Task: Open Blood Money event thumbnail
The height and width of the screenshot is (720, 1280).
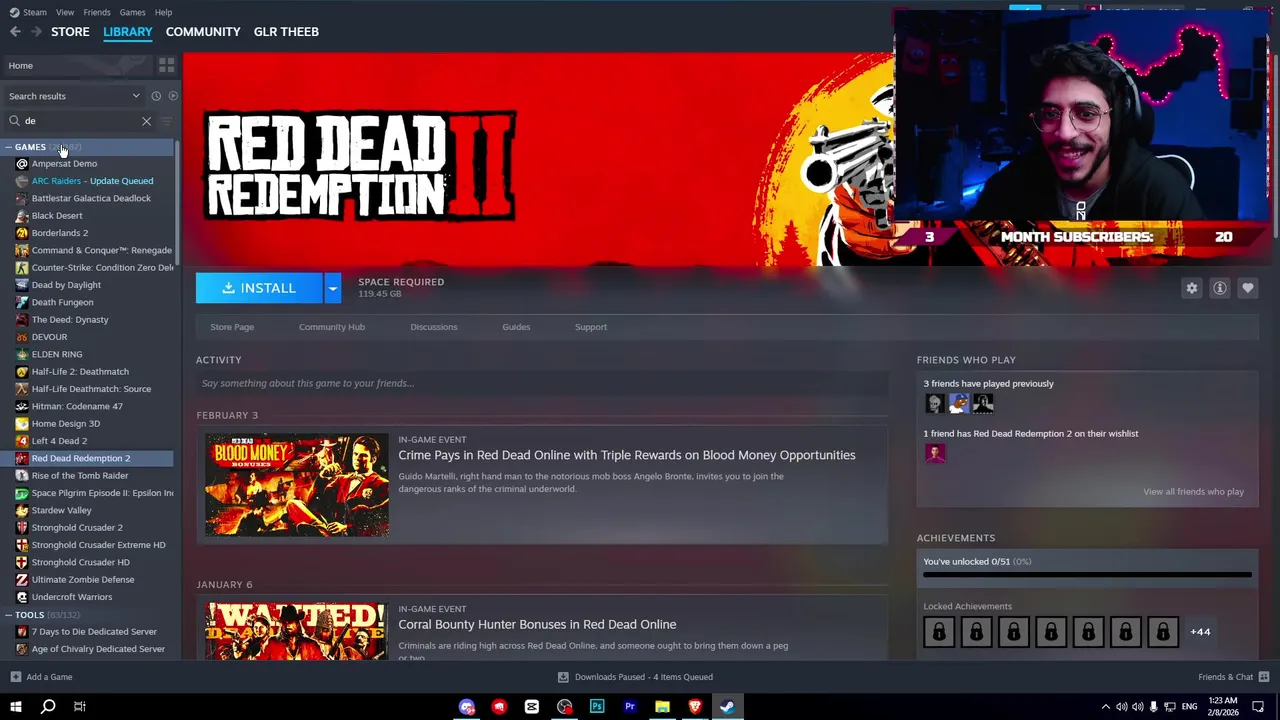Action: click(x=297, y=485)
